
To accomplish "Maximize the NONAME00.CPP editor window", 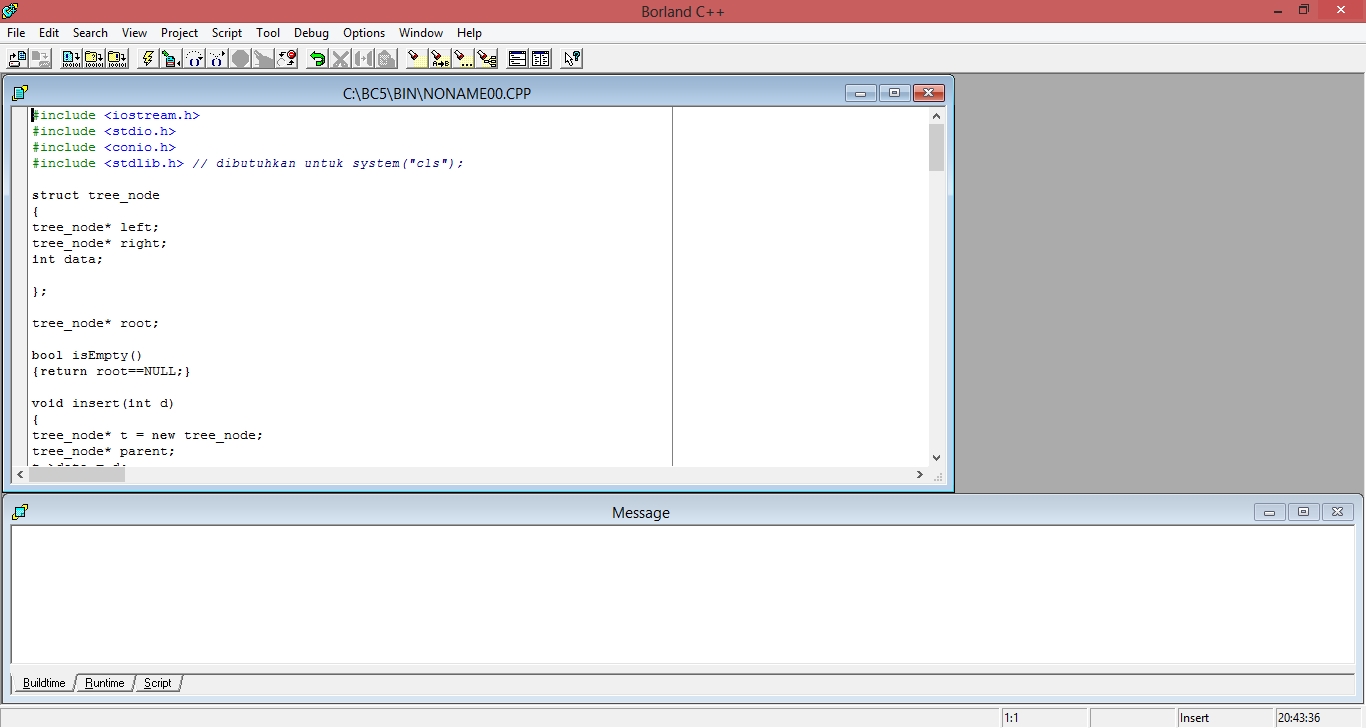I will 894,93.
